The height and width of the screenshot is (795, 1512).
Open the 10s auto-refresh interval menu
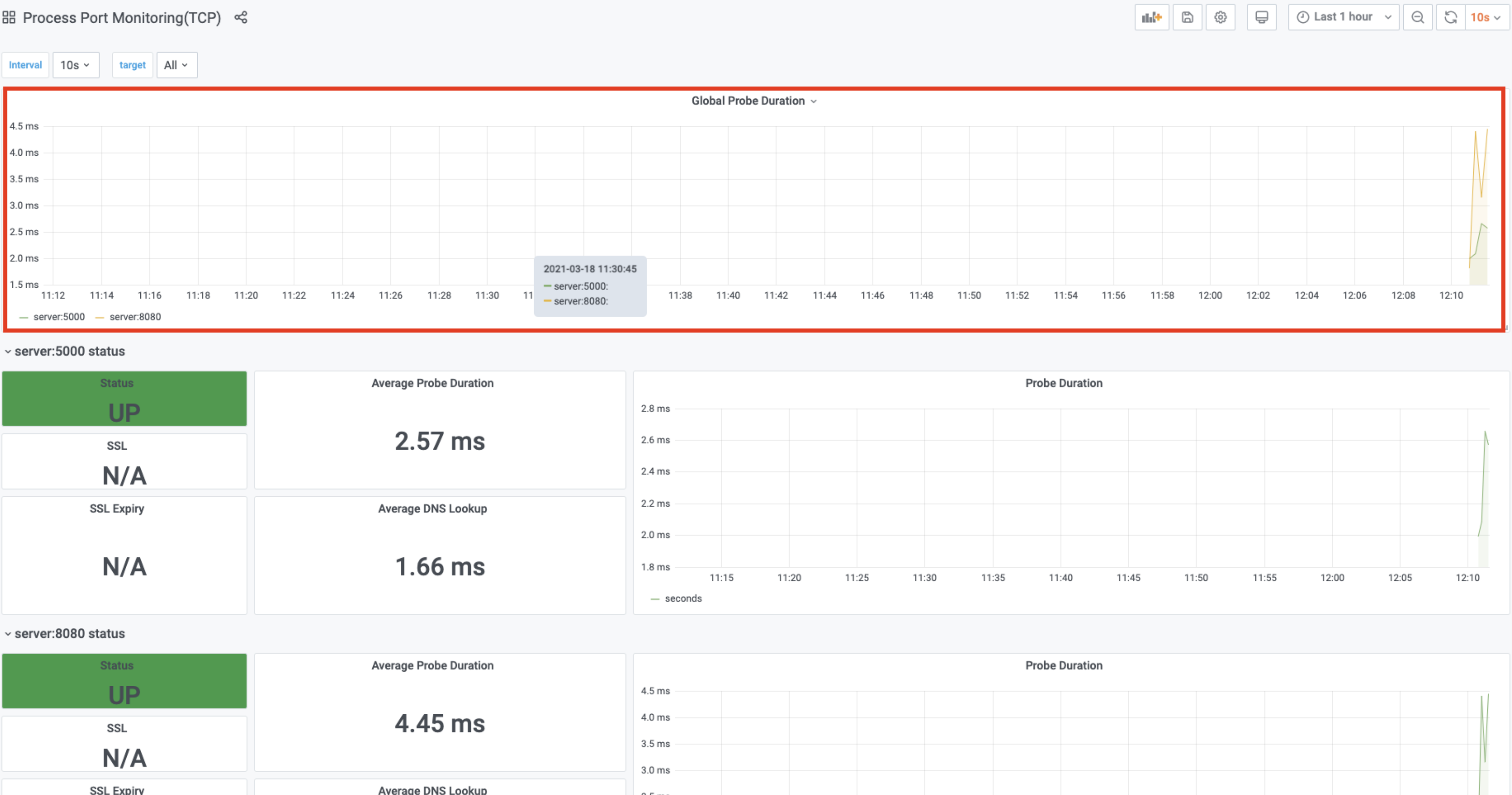click(x=1486, y=18)
